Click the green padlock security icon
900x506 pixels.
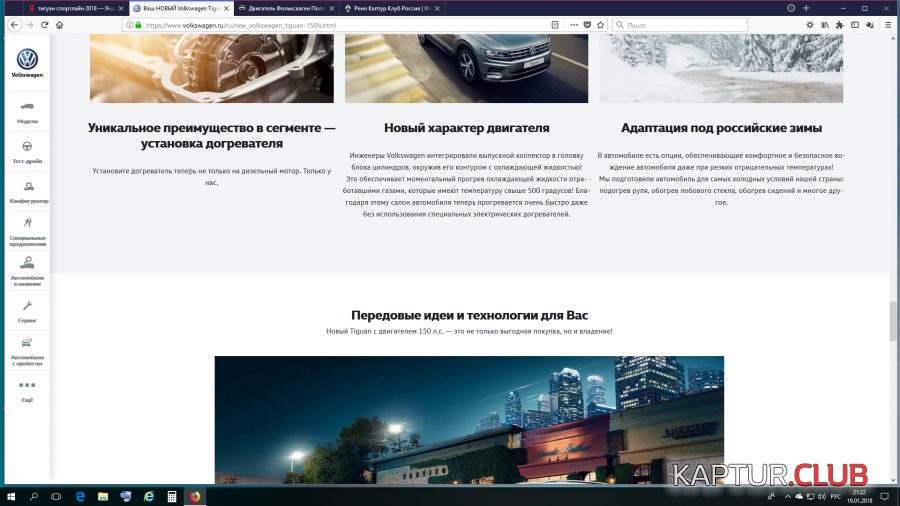[138, 25]
